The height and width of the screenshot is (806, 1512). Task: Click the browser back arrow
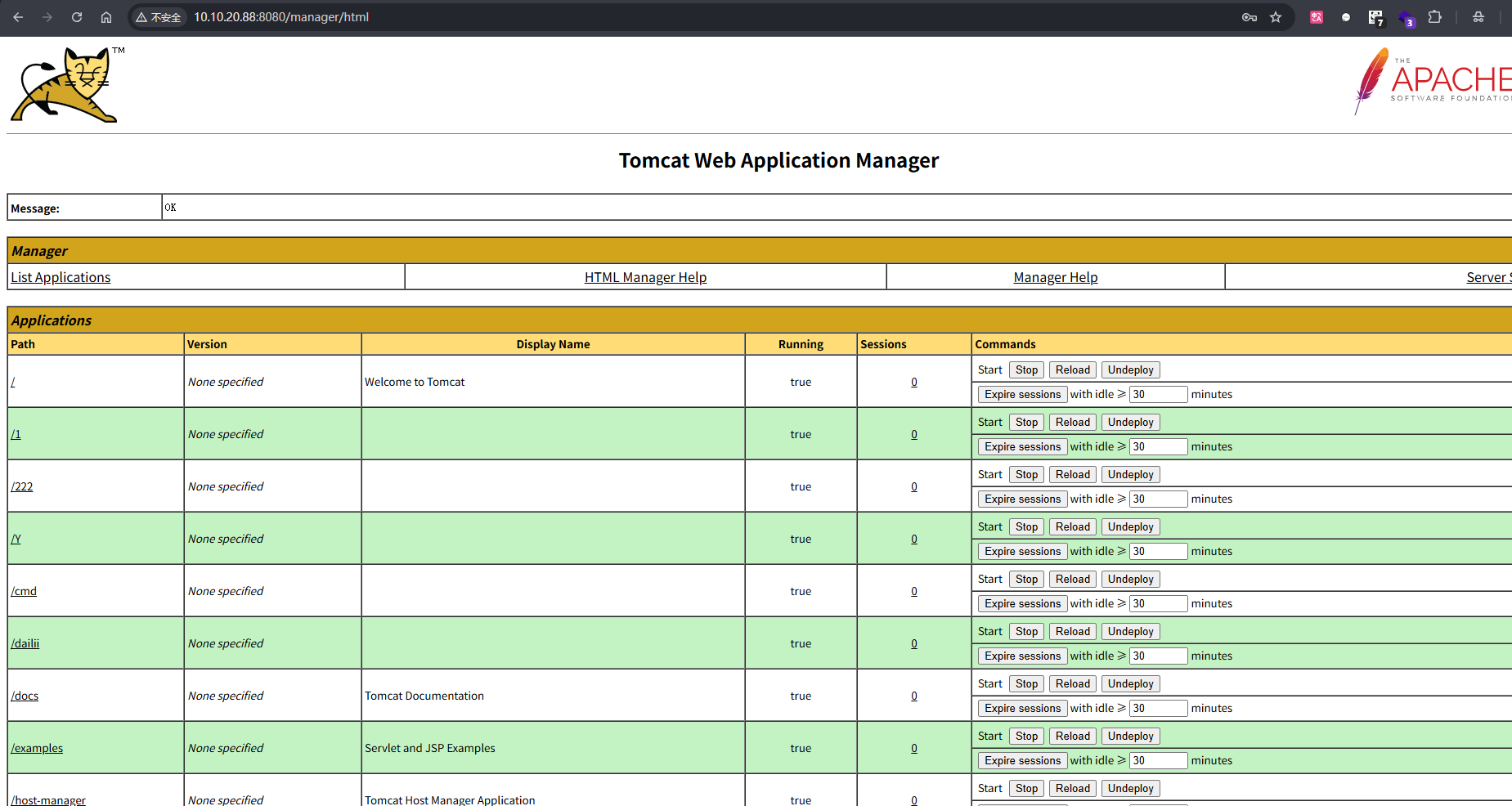click(x=18, y=17)
